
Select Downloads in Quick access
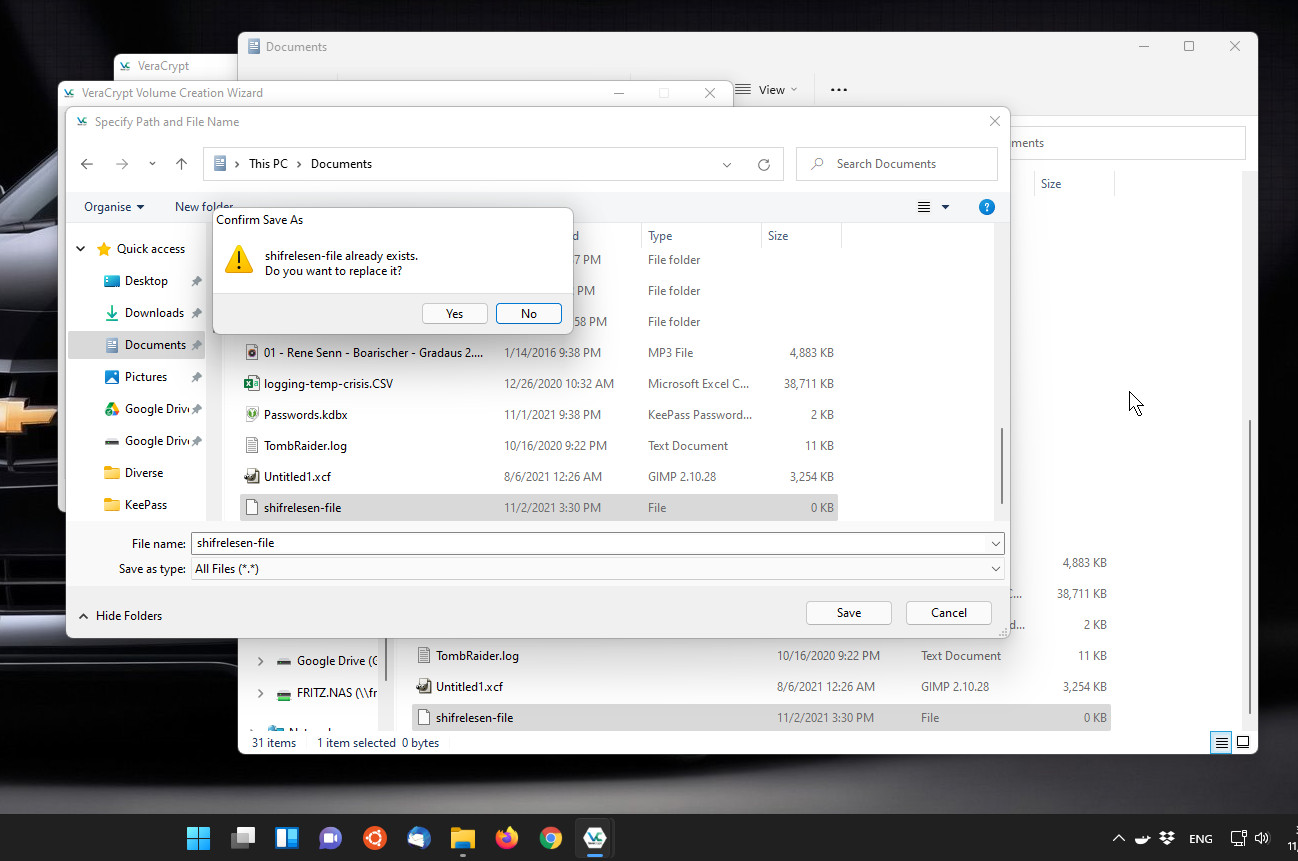(154, 313)
